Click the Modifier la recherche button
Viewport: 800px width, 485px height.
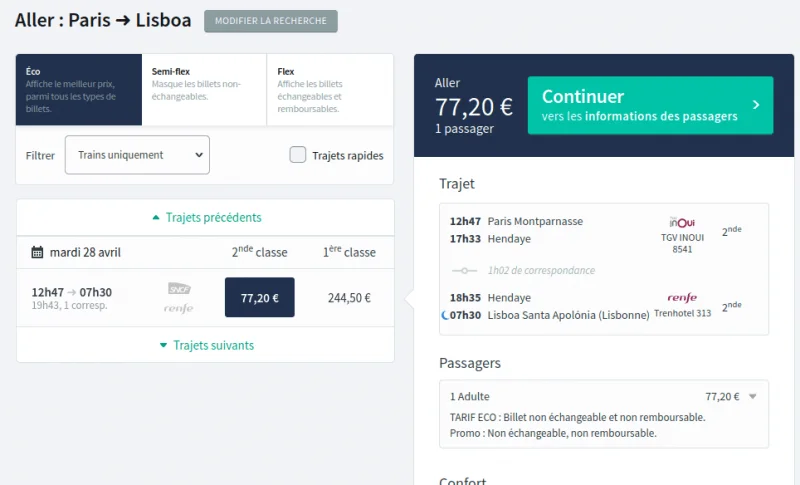click(x=271, y=21)
